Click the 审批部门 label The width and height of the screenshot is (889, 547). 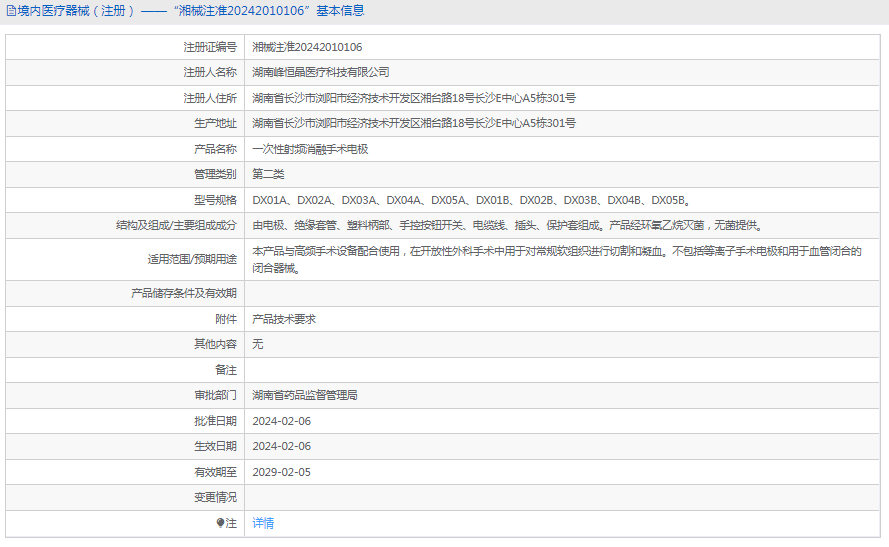(215, 395)
